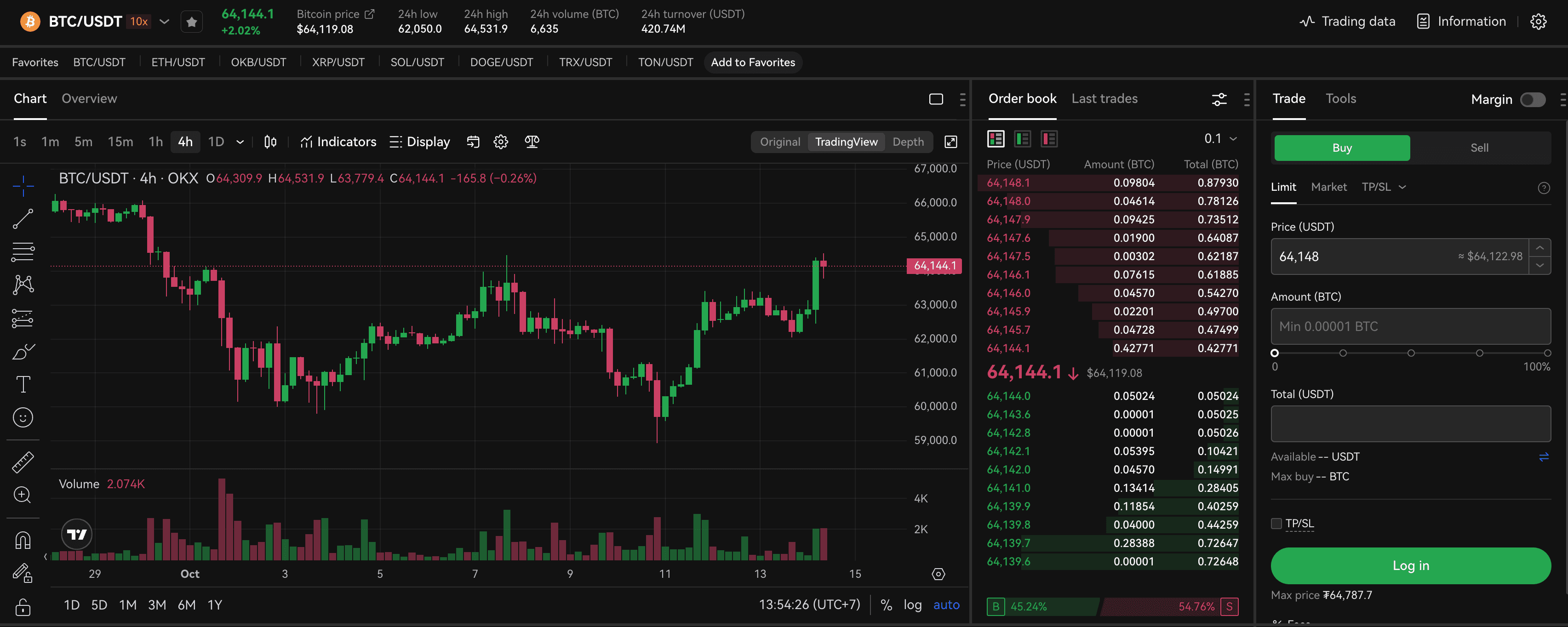The width and height of the screenshot is (1568, 627).
Task: Open the forecasting and measurement tool
Action: coord(23,318)
